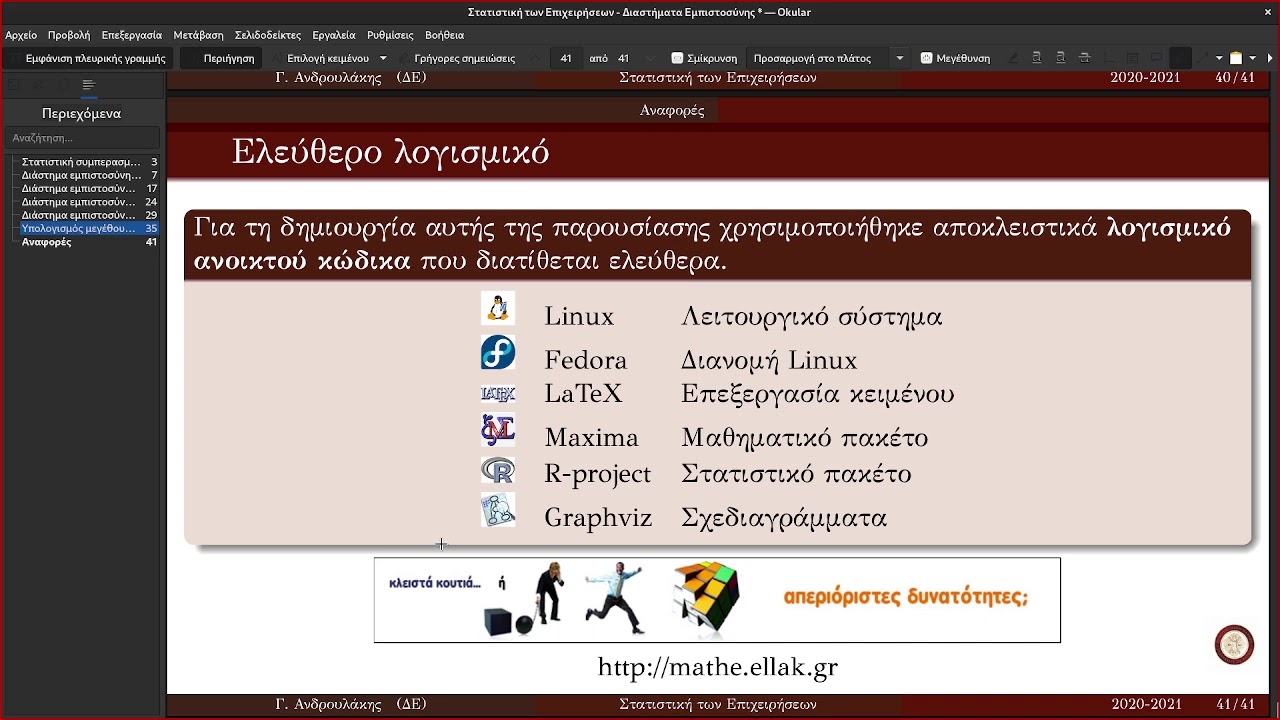
Task: Select the squiggle annotation tool
Action: 1061,58
